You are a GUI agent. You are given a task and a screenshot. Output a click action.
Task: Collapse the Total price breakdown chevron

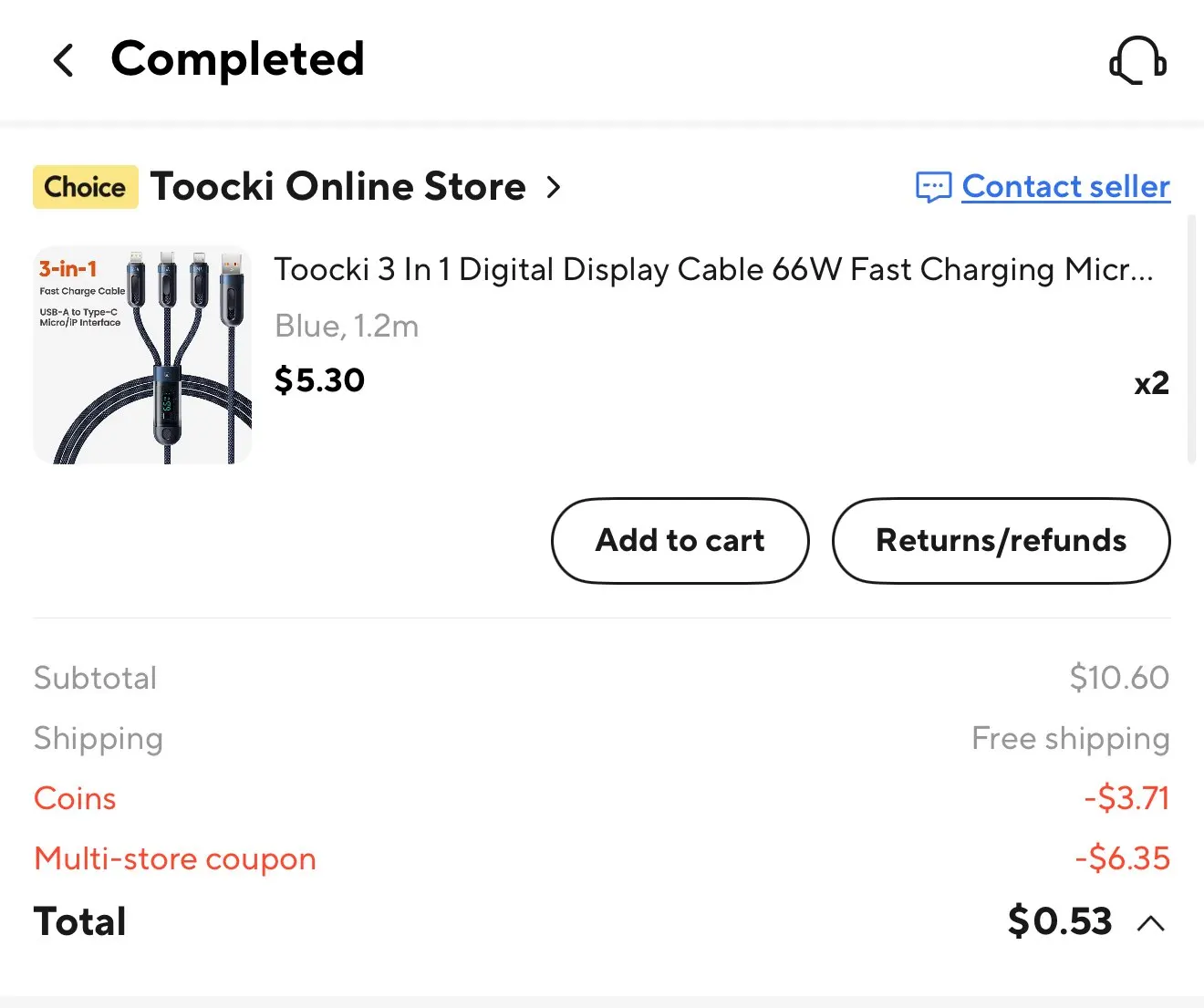pyautogui.click(x=1150, y=922)
